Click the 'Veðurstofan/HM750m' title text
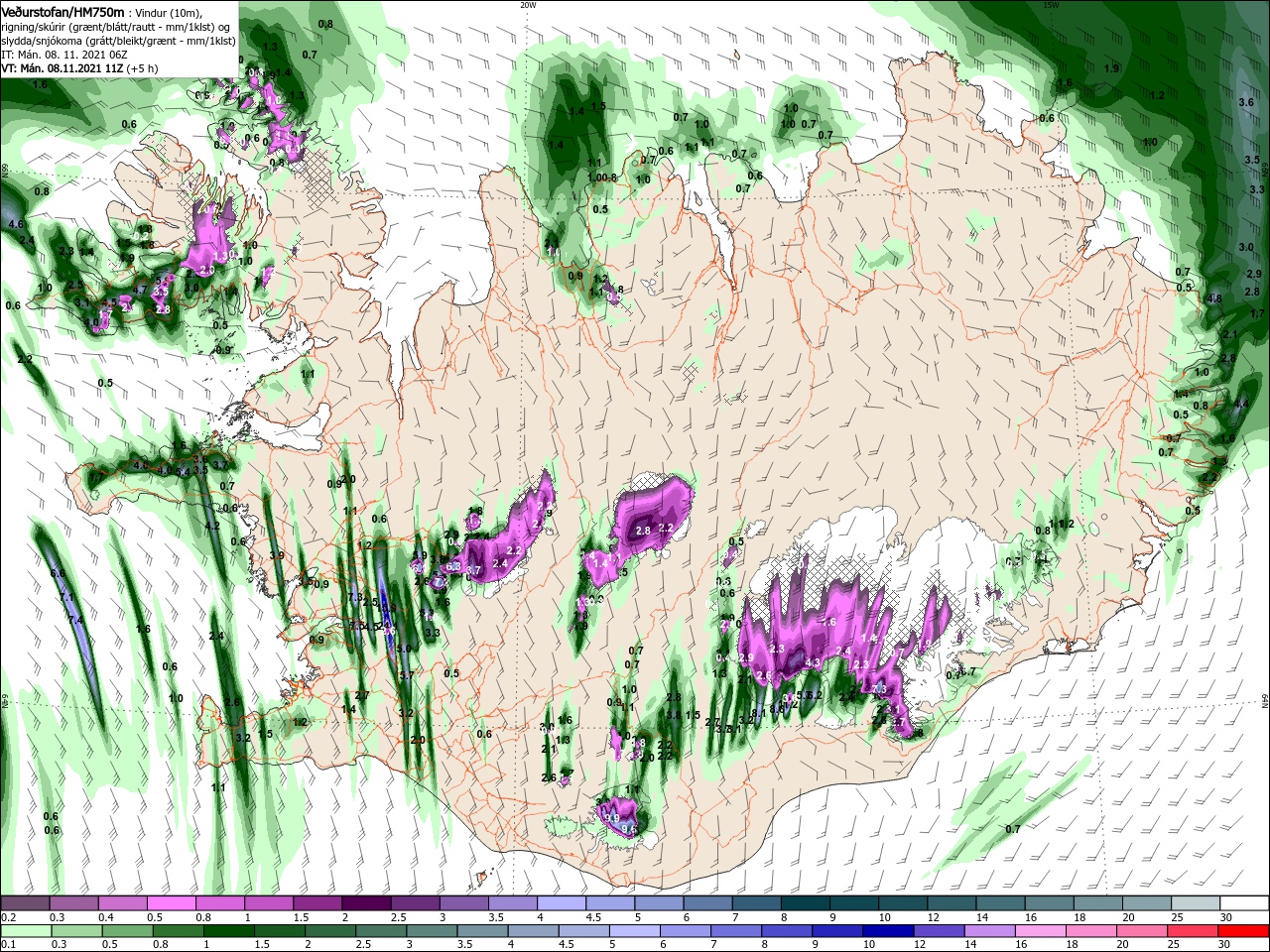1270x952 pixels. pos(63,11)
